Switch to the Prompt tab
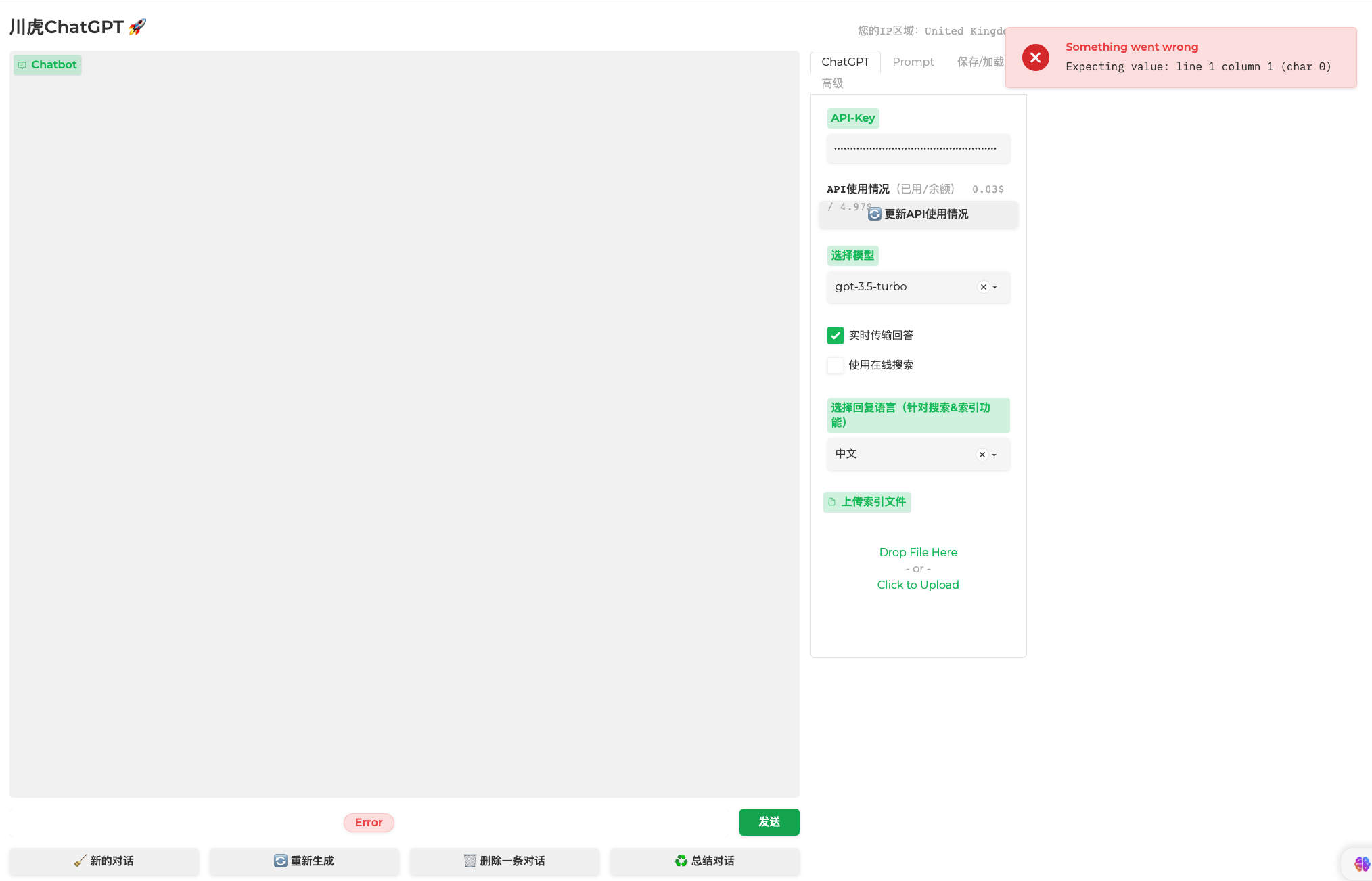The width and height of the screenshot is (1372, 881). tap(913, 62)
